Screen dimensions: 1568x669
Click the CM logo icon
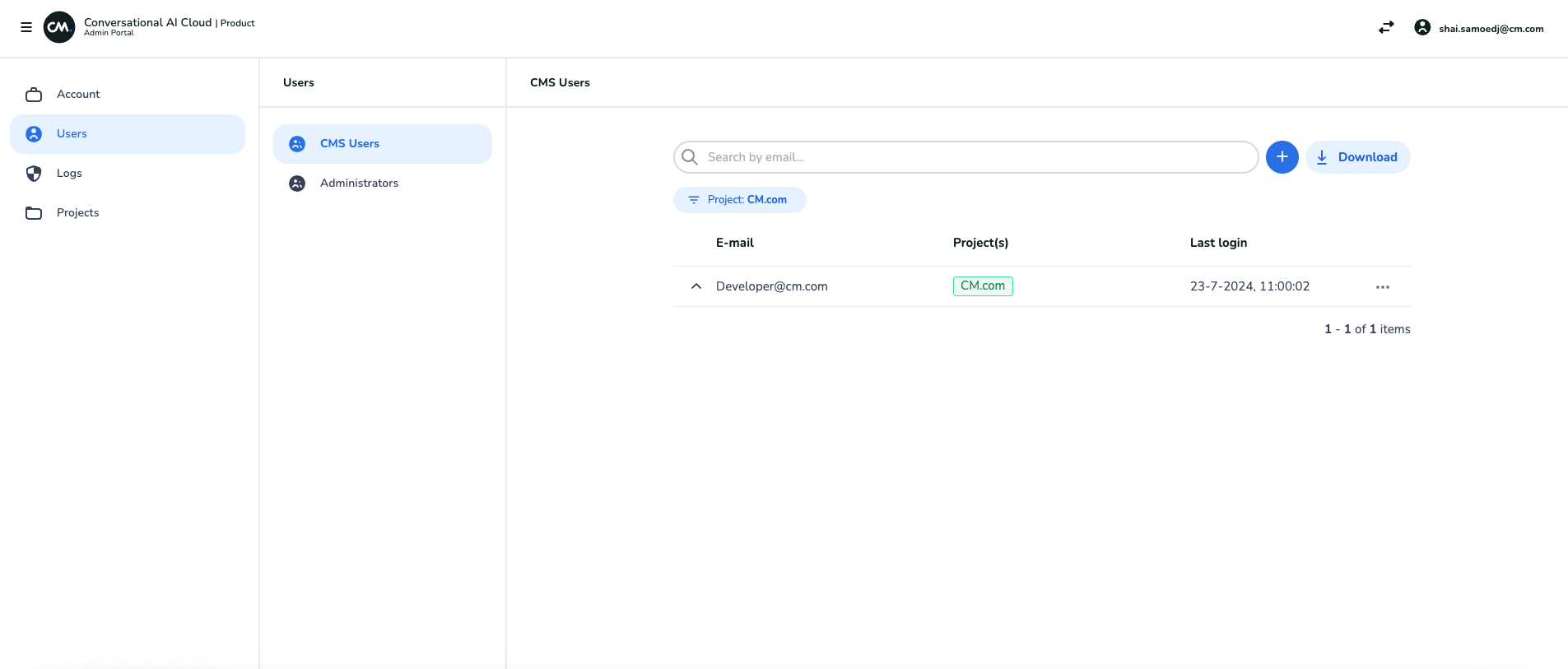58,27
